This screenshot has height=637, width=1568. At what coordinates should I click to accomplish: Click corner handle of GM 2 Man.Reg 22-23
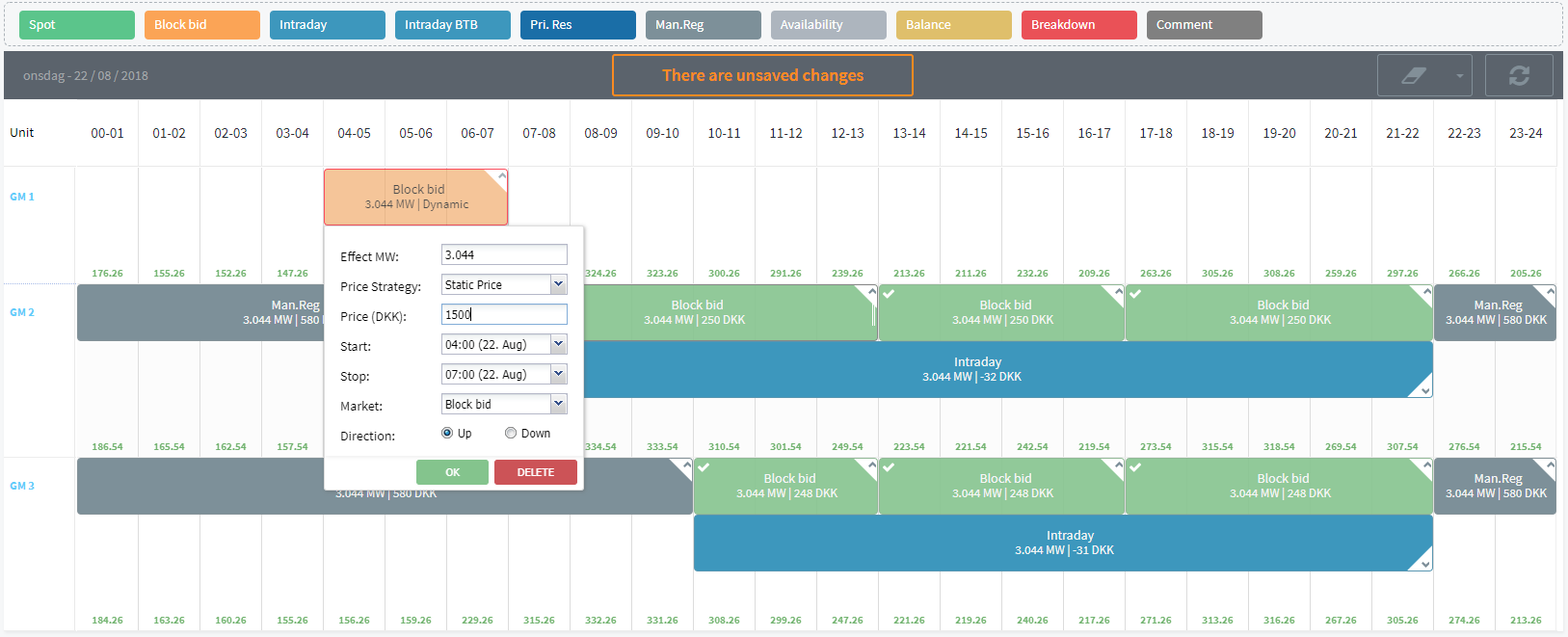click(x=1550, y=292)
